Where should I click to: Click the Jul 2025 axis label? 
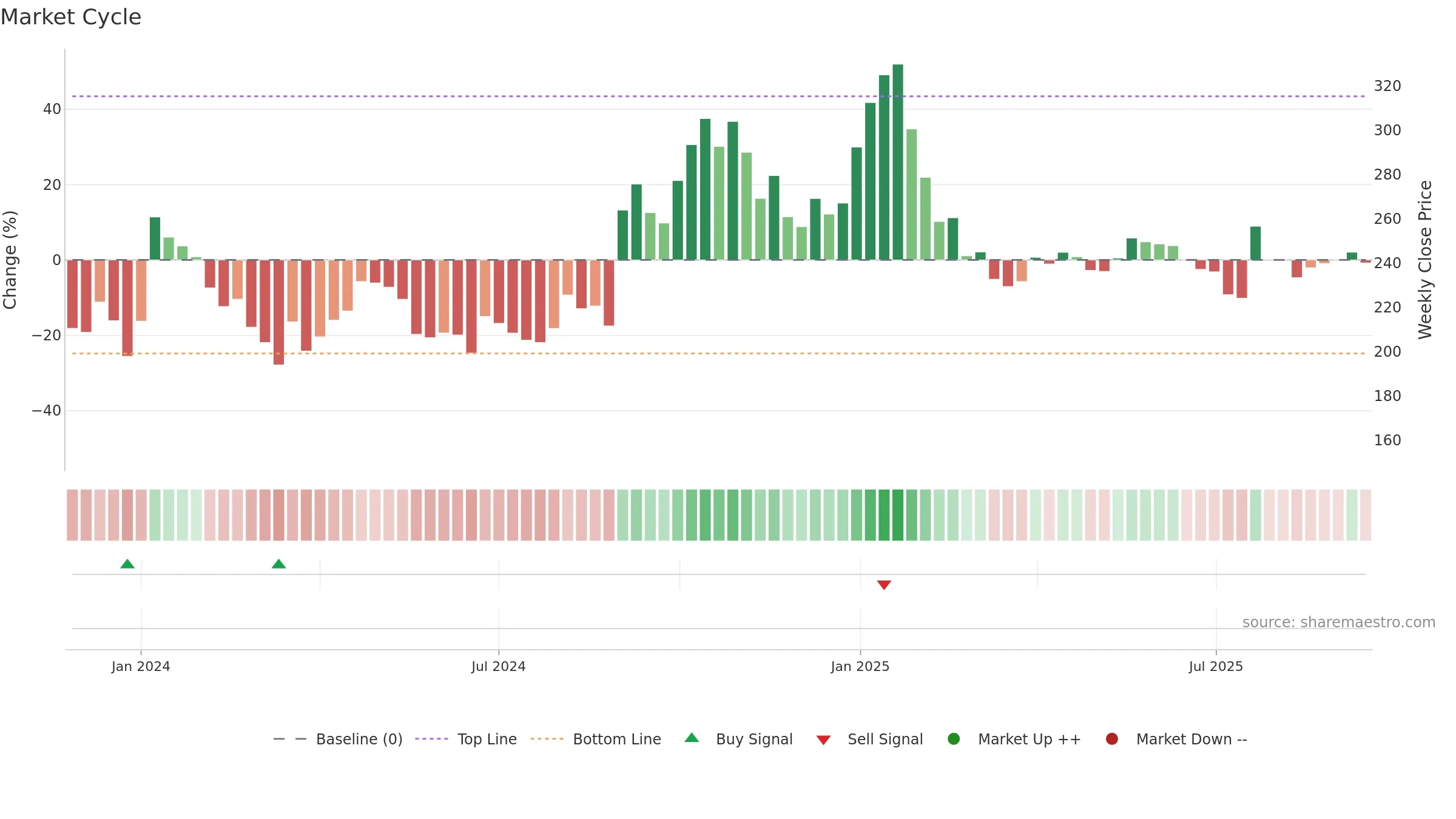click(1216, 667)
